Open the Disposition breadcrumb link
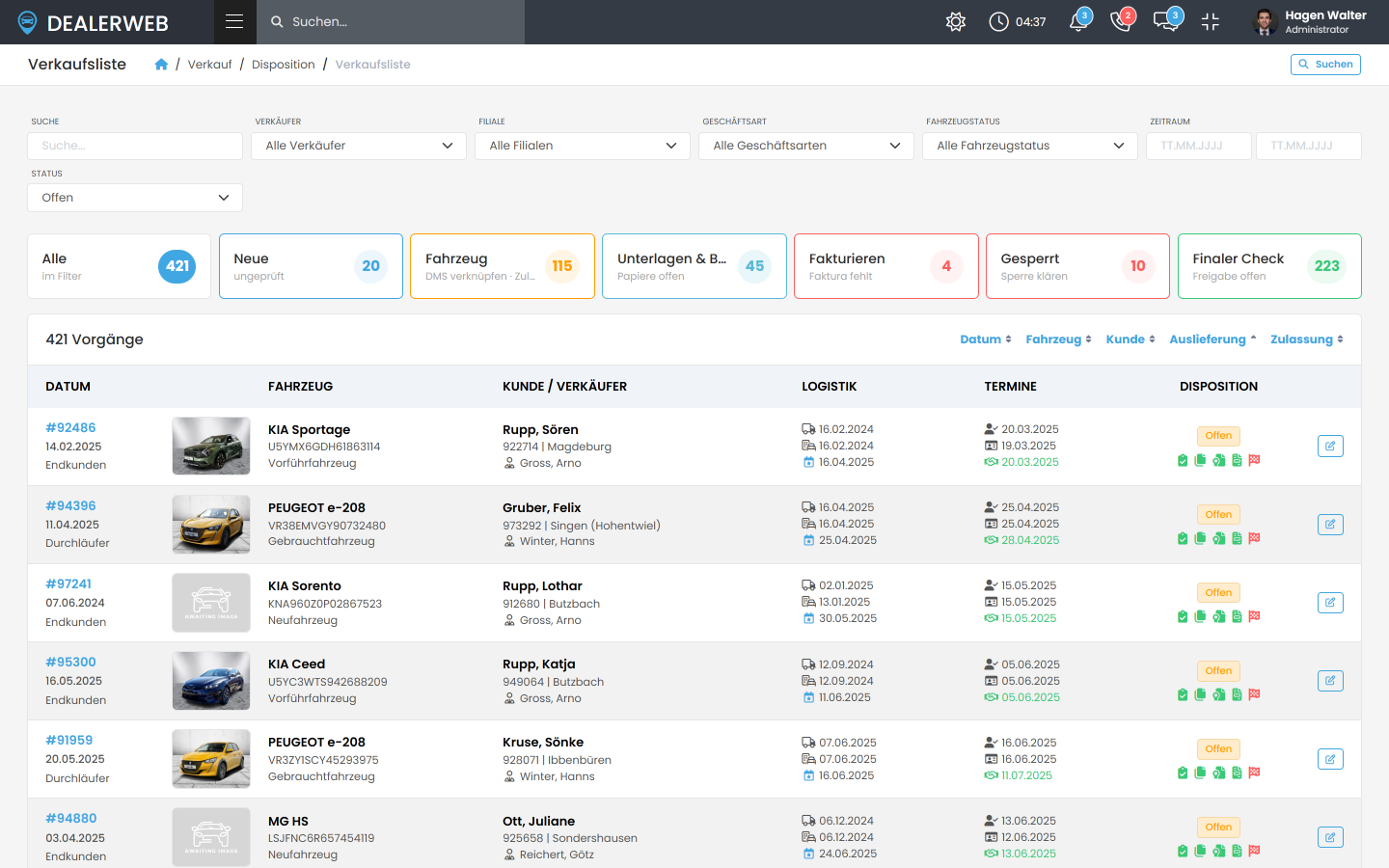The height and width of the screenshot is (868, 1389). pyautogui.click(x=284, y=65)
